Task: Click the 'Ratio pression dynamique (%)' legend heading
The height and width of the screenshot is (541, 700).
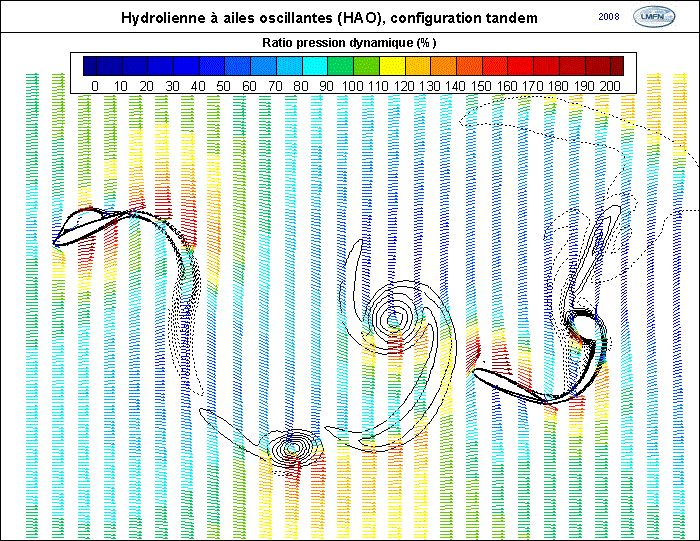Action: pyautogui.click(x=349, y=43)
